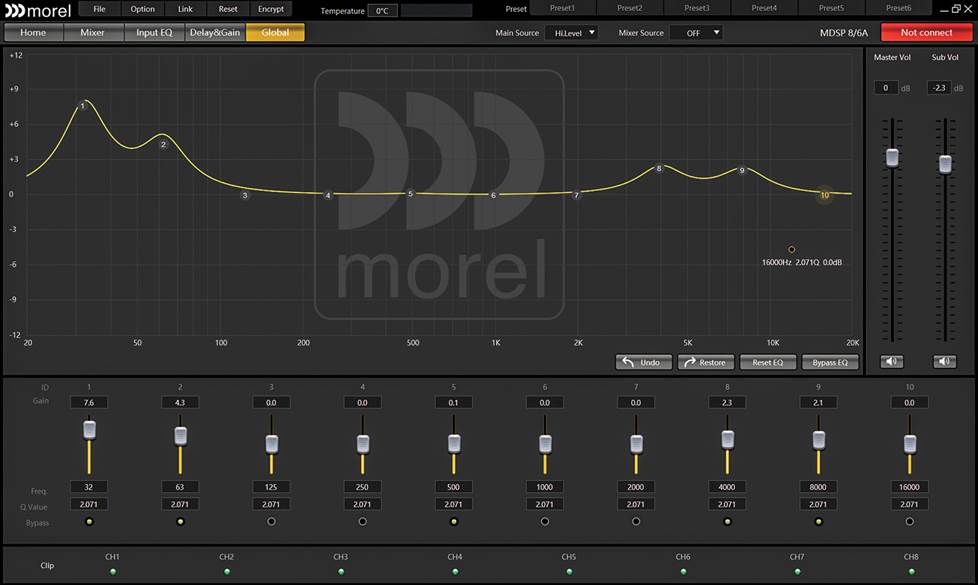The width and height of the screenshot is (978, 585).
Task: Toggle bypass for band 2 (63 Hz)
Action: click(x=180, y=521)
